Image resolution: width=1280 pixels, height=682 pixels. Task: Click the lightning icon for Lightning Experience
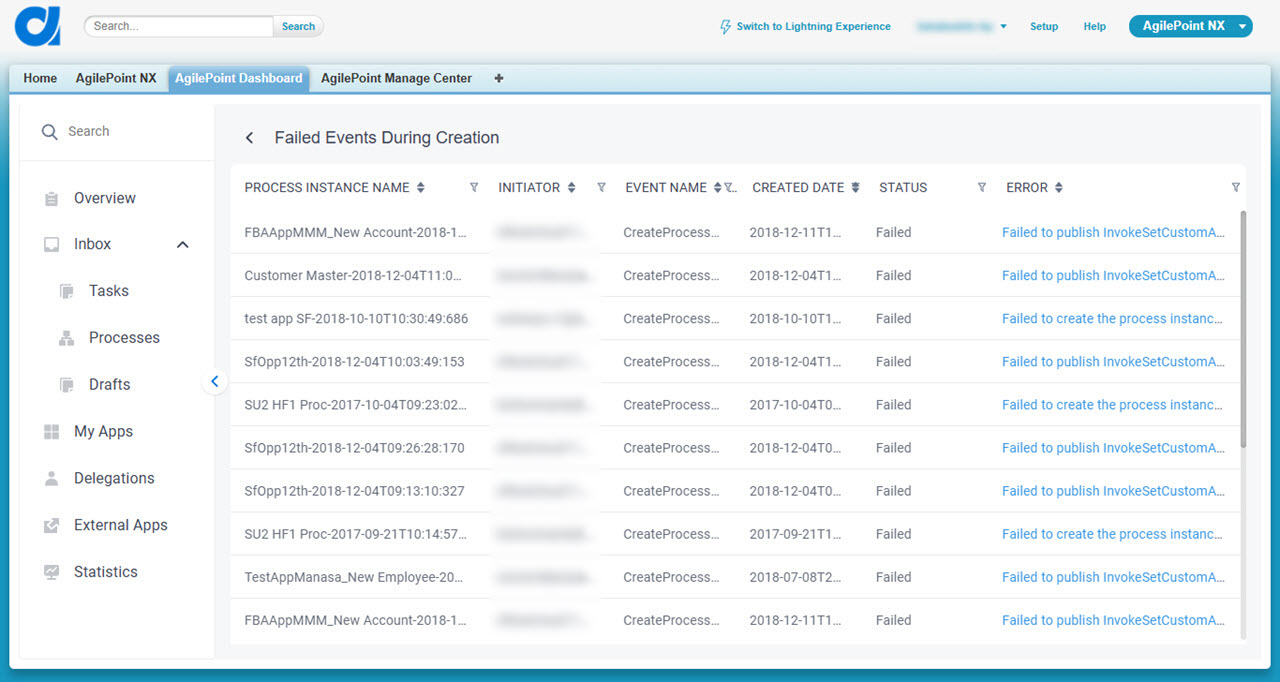click(x=726, y=27)
